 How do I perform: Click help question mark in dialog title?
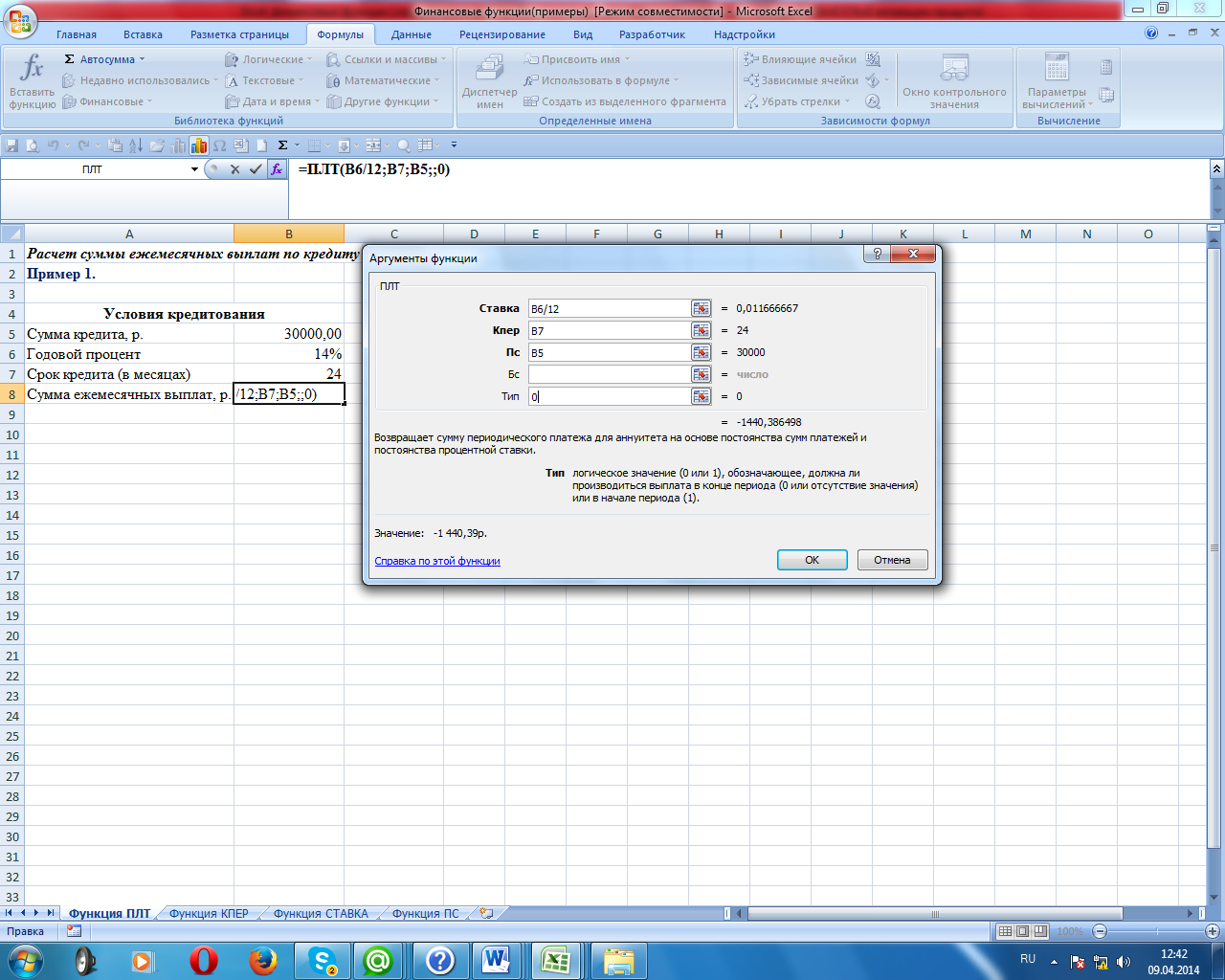(877, 255)
